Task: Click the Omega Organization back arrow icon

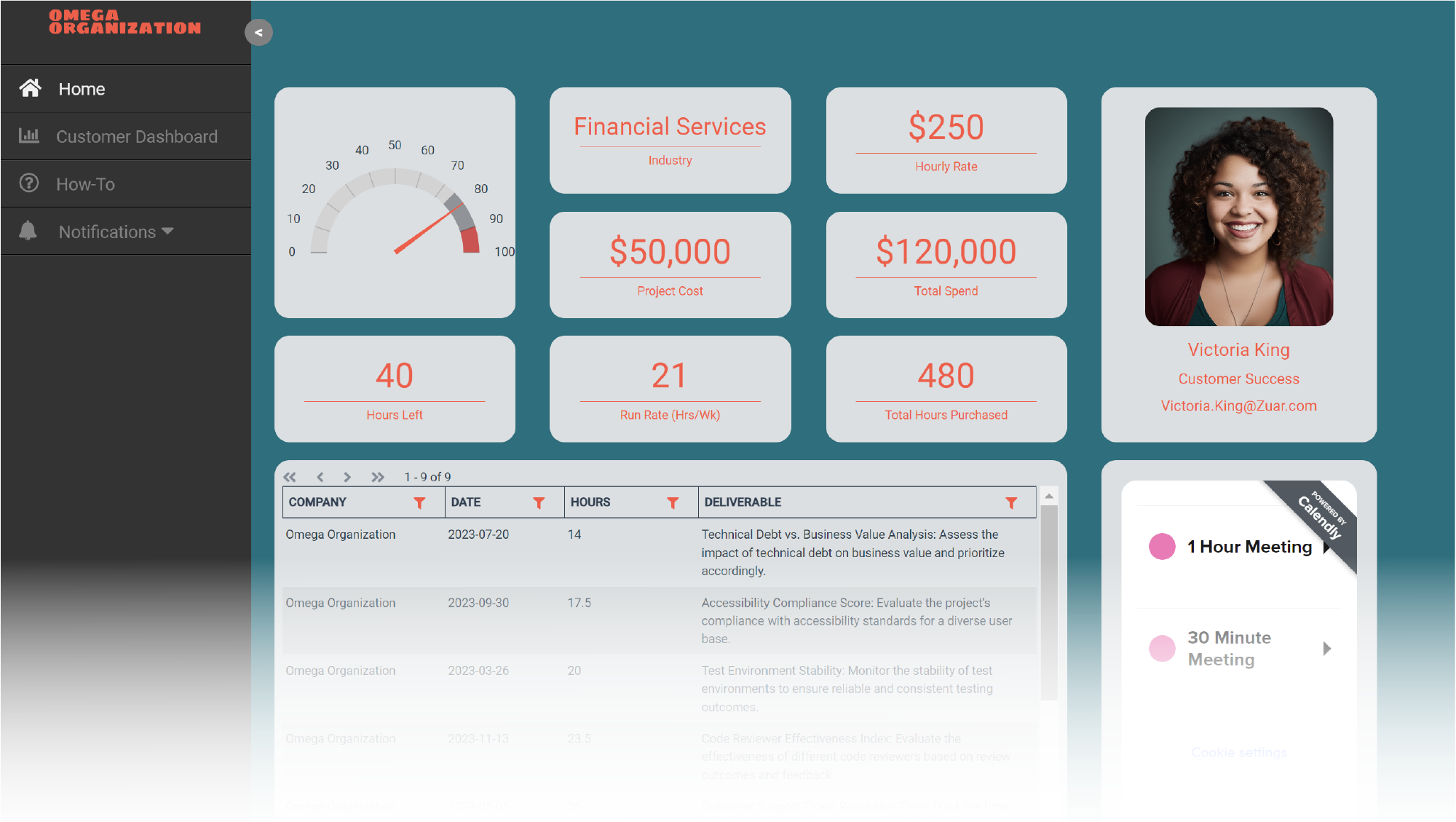Action: pos(257,32)
